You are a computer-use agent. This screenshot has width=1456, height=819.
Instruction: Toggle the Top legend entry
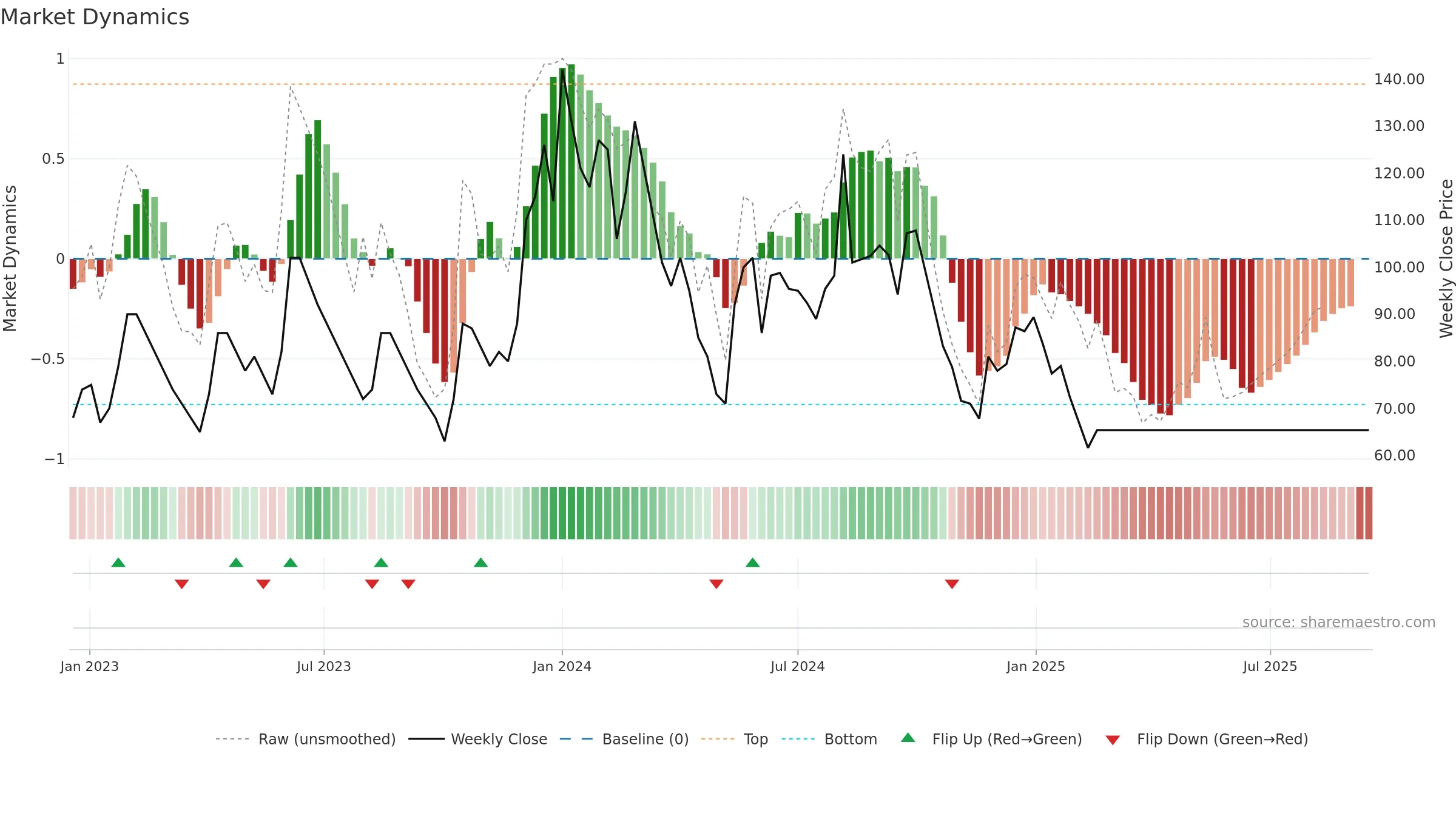pos(735,739)
